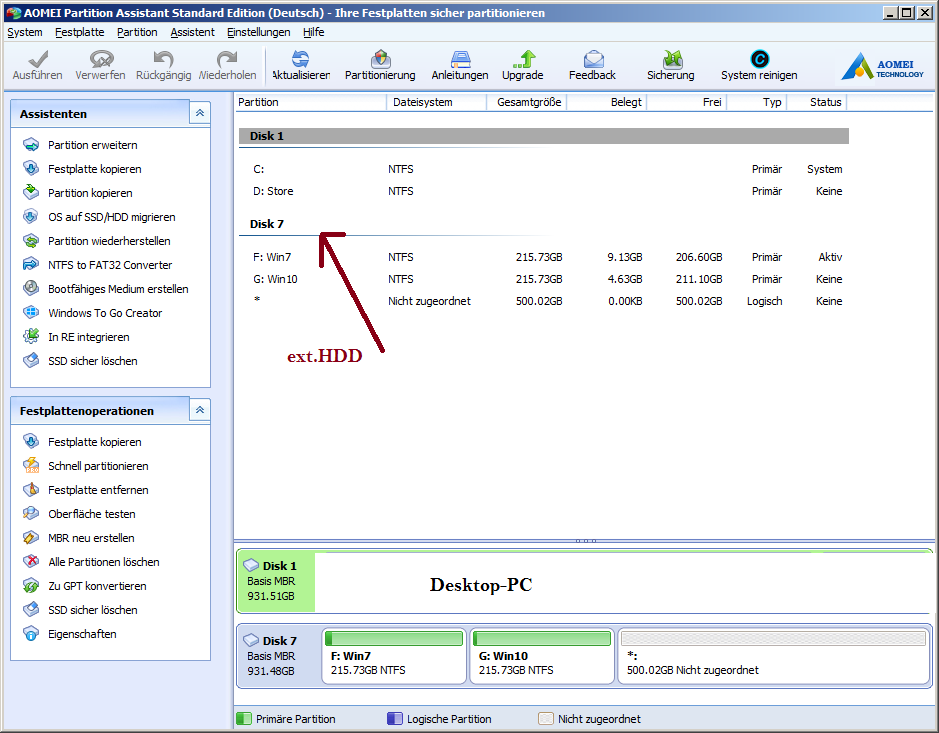
Task: Open the System menu
Action: [25, 32]
